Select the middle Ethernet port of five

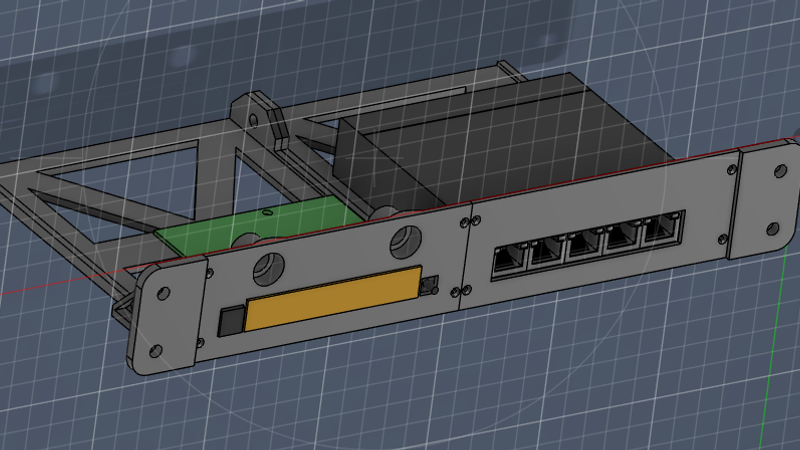[582, 246]
